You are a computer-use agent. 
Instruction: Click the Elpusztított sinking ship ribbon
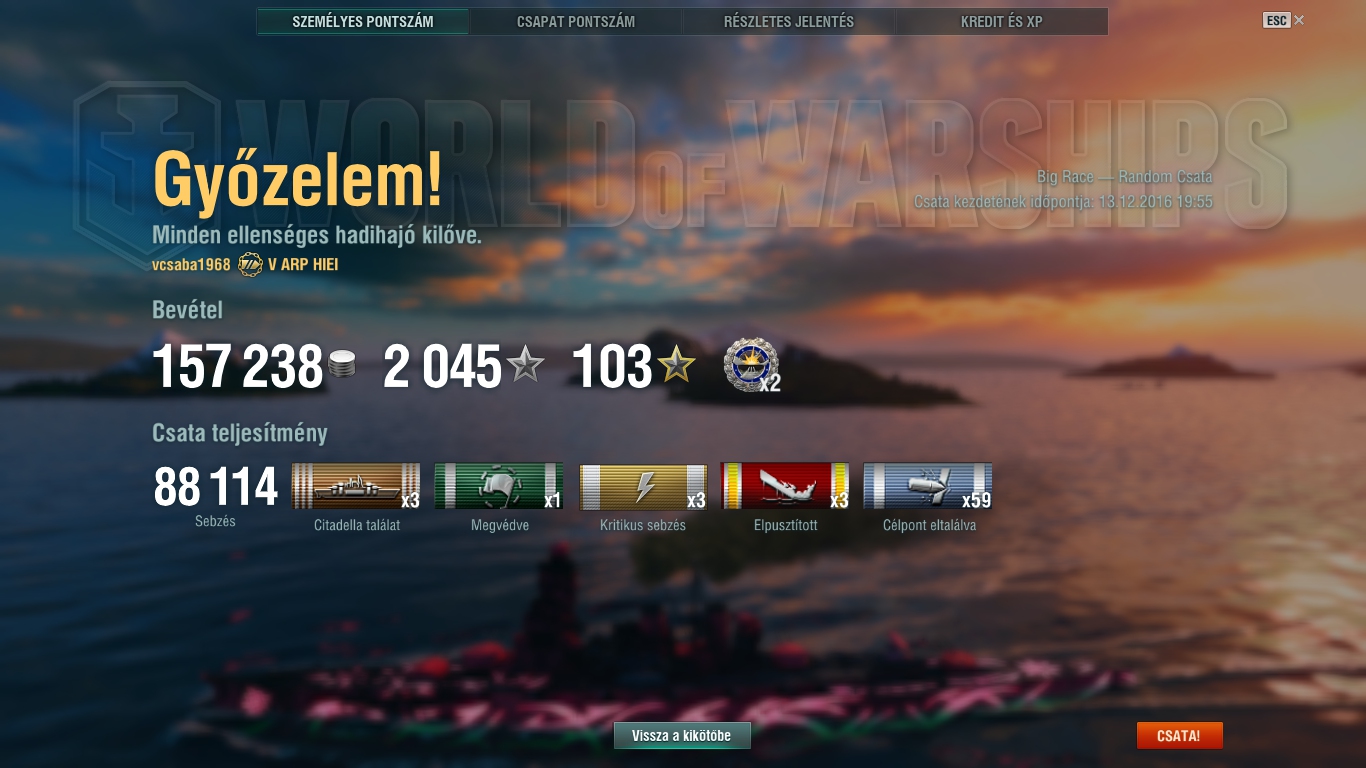coord(785,487)
